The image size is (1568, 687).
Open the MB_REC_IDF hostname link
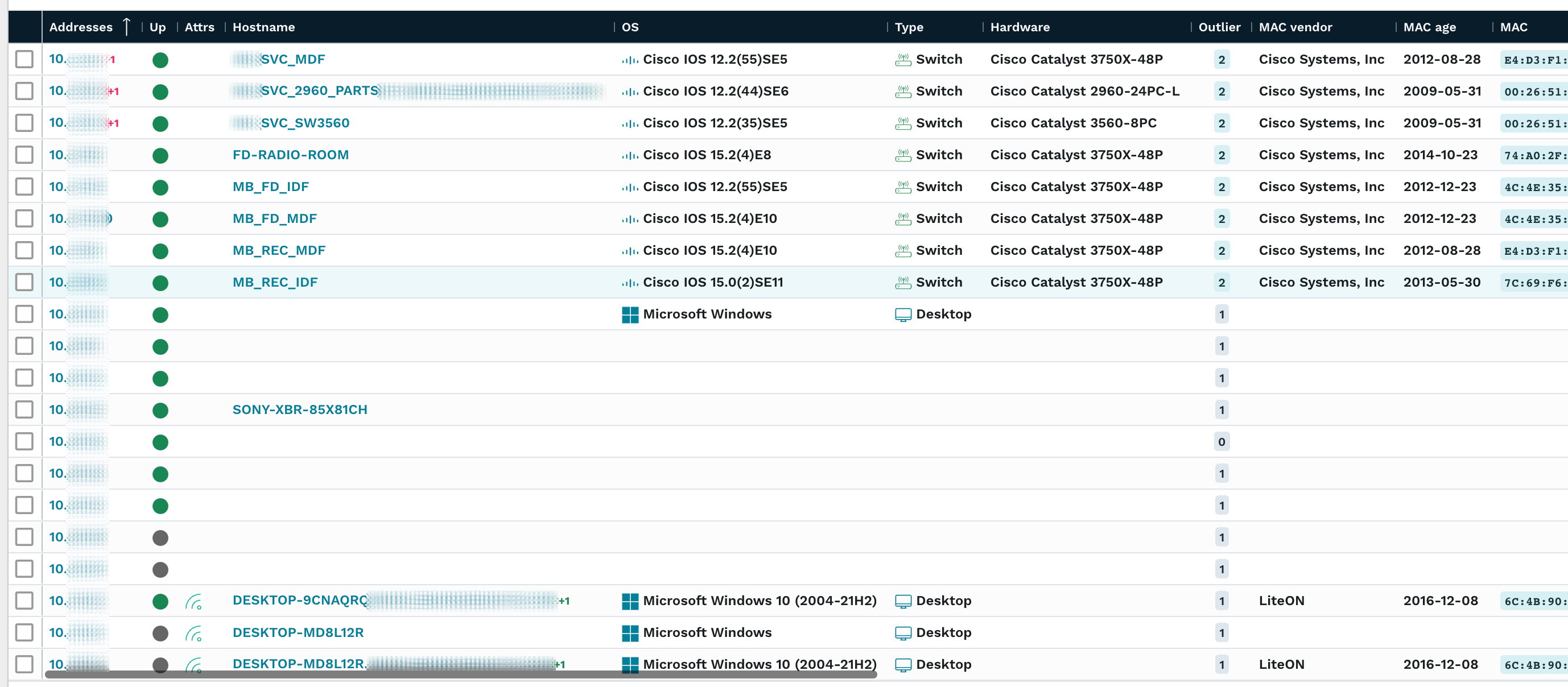(x=275, y=282)
